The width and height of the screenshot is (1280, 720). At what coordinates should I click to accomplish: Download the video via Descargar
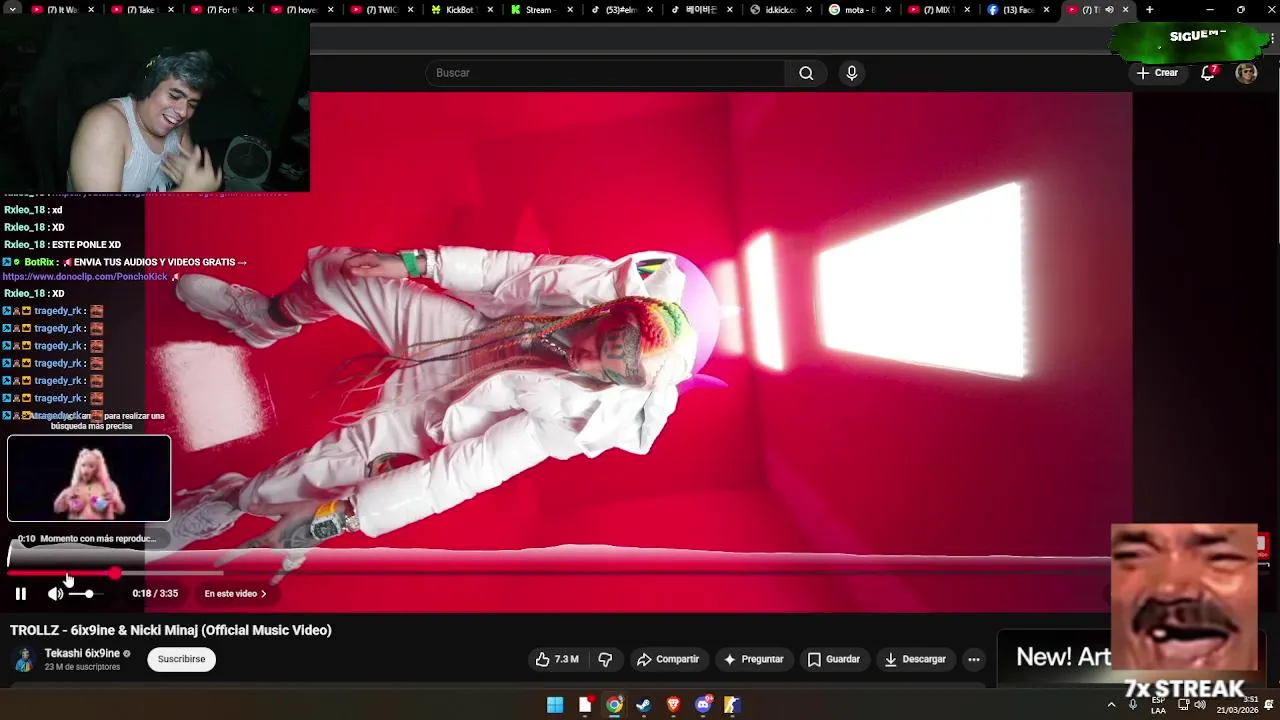coord(915,659)
